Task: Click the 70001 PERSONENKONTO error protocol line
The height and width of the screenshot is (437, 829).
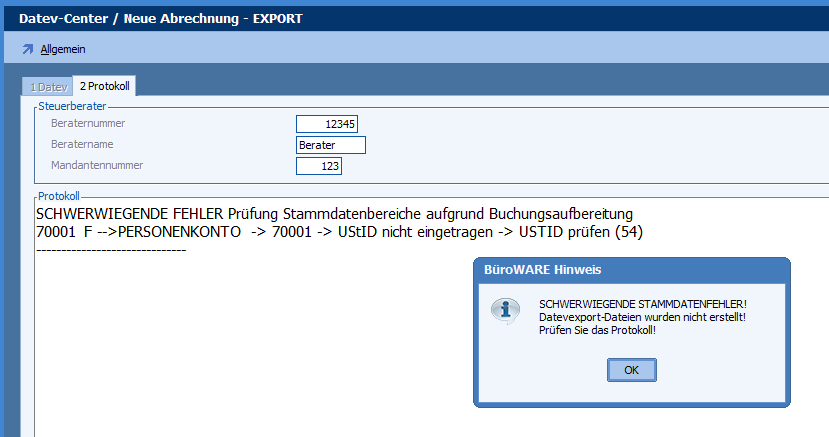Action: tap(339, 232)
